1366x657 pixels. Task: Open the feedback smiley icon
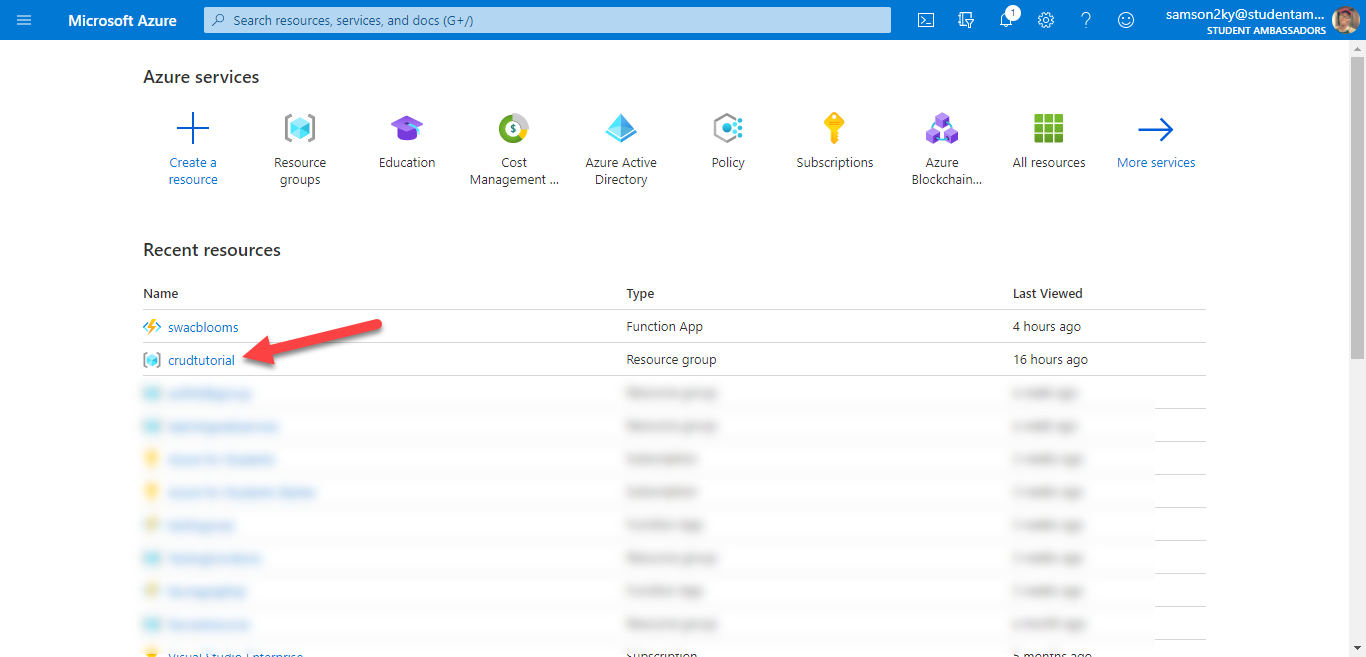coord(1126,20)
